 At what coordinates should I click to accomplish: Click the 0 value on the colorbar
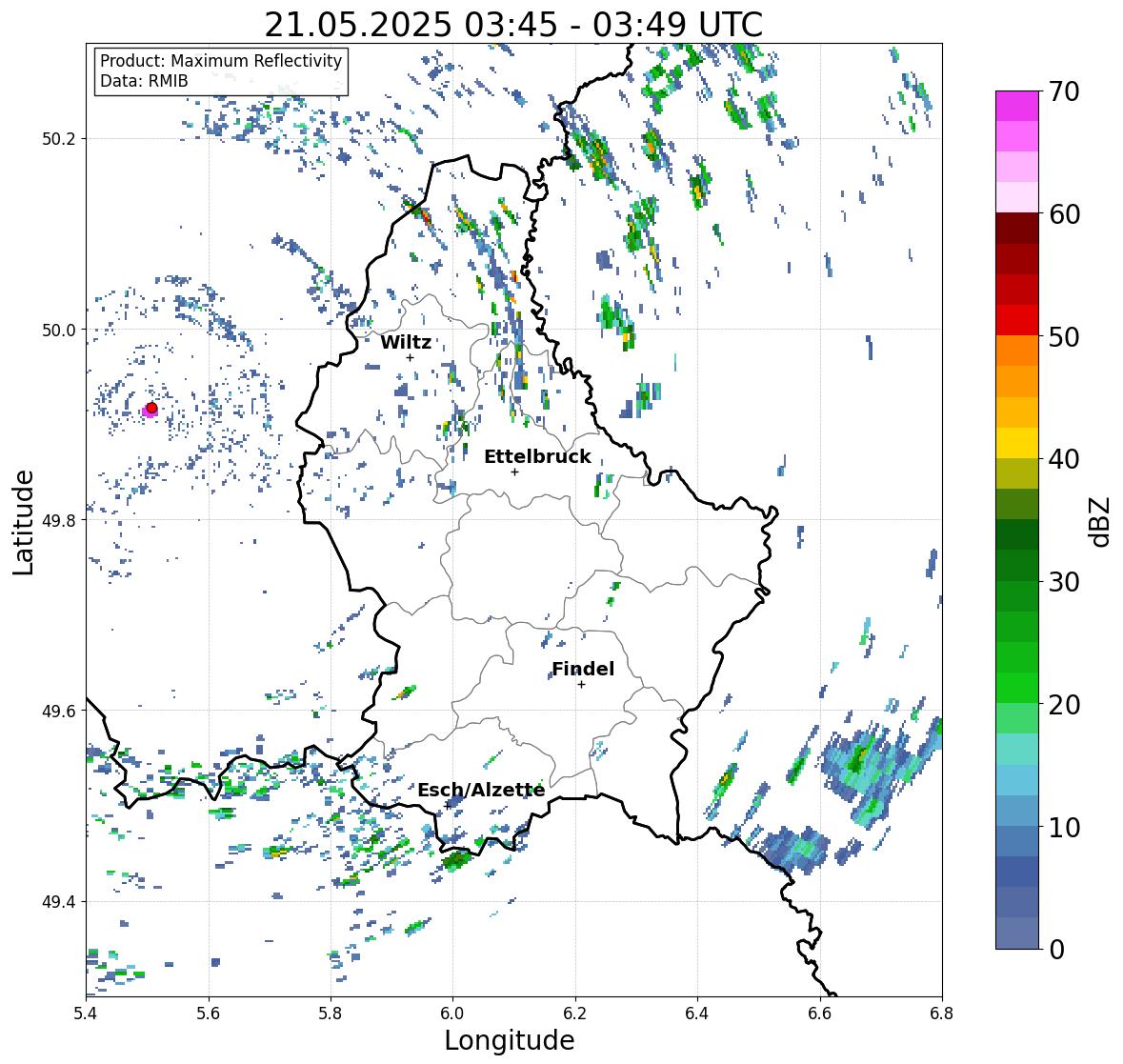tap(1056, 950)
